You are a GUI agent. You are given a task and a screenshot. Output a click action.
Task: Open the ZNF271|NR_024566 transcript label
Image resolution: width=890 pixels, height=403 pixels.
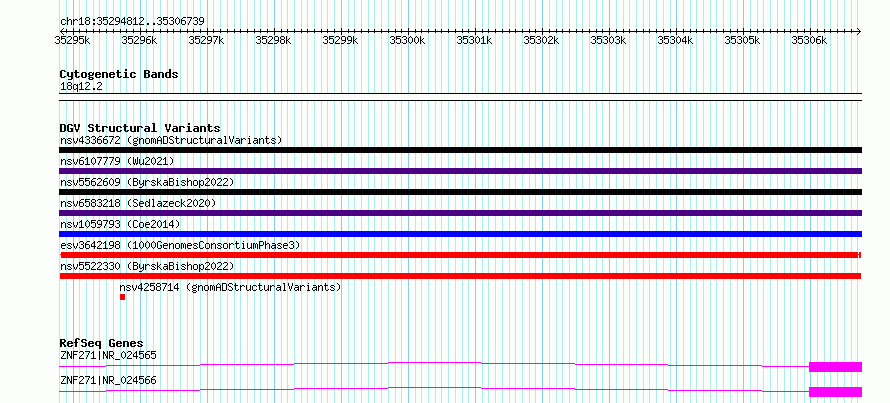[x=108, y=380]
